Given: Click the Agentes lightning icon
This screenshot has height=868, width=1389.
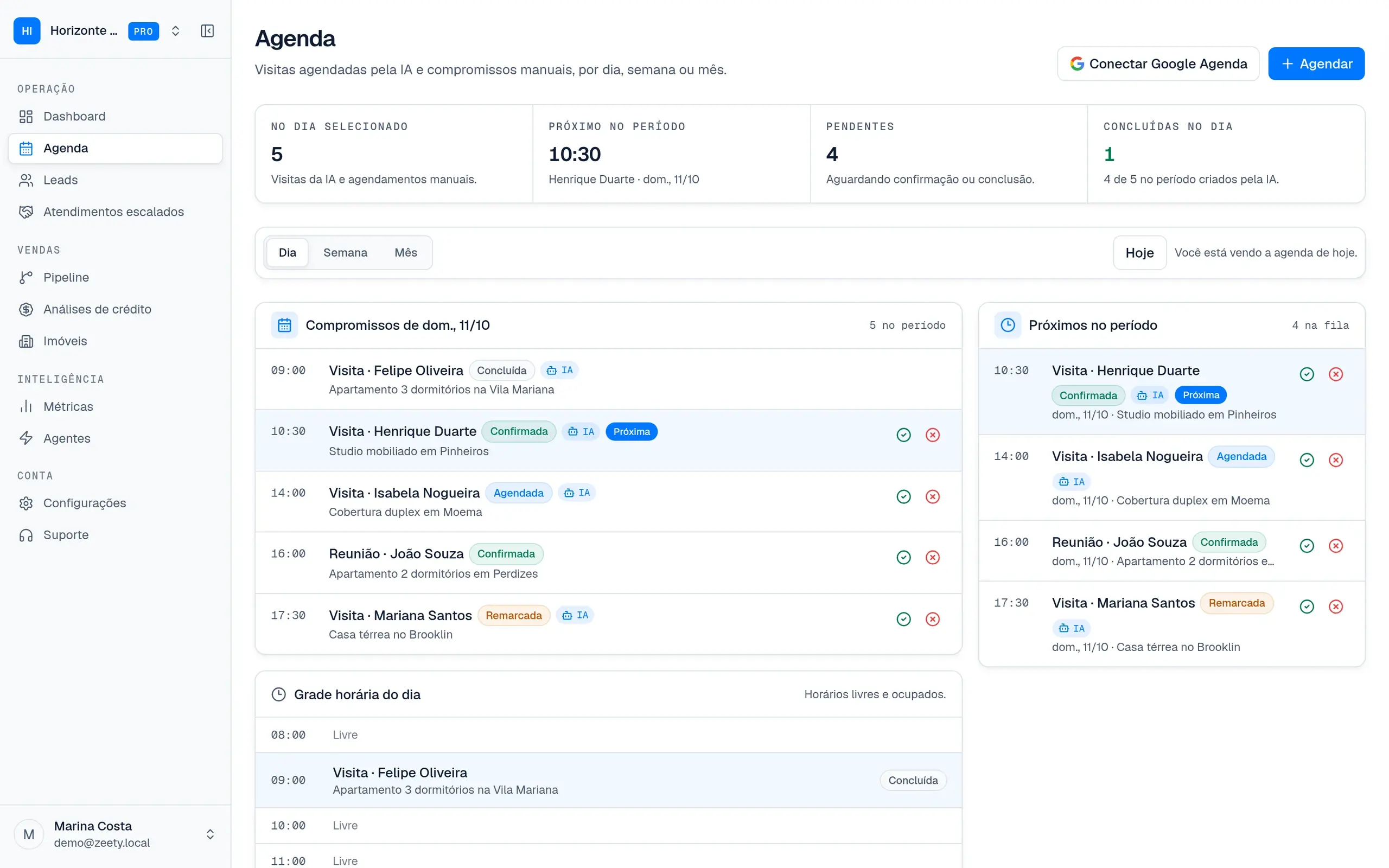Looking at the screenshot, I should (26, 438).
